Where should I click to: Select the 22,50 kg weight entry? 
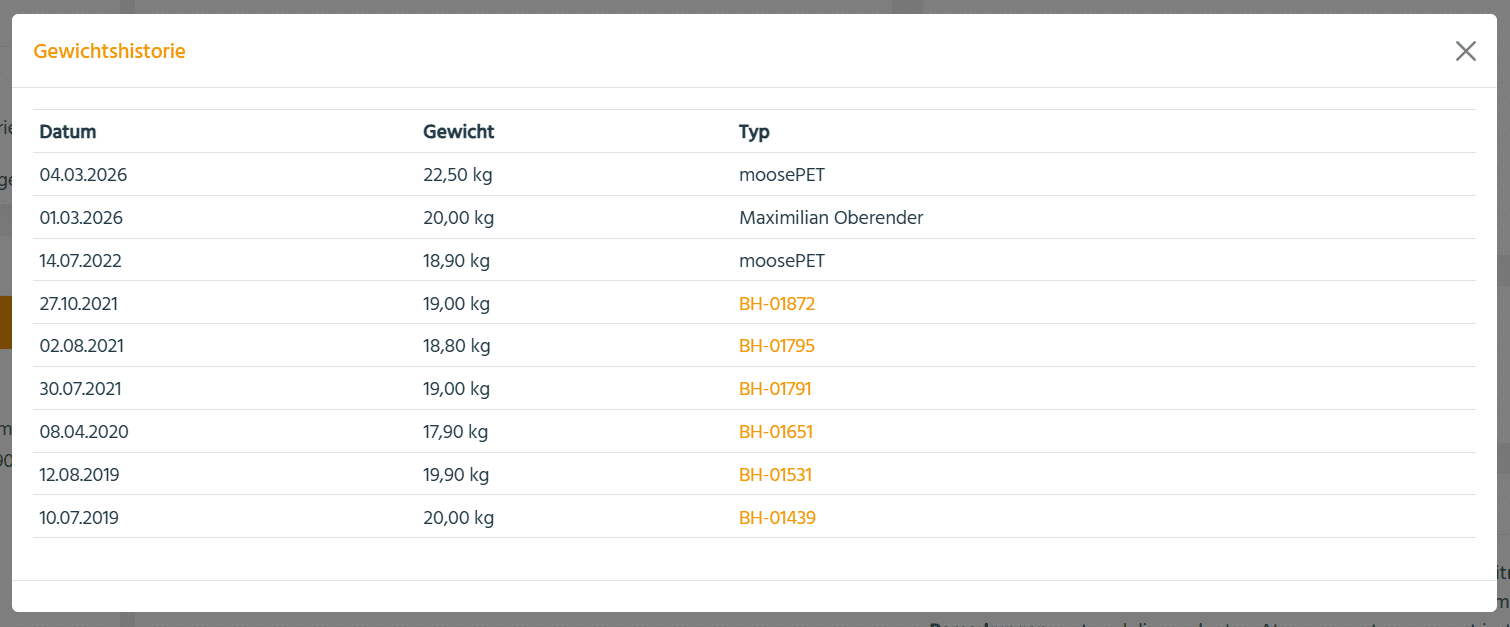(458, 175)
